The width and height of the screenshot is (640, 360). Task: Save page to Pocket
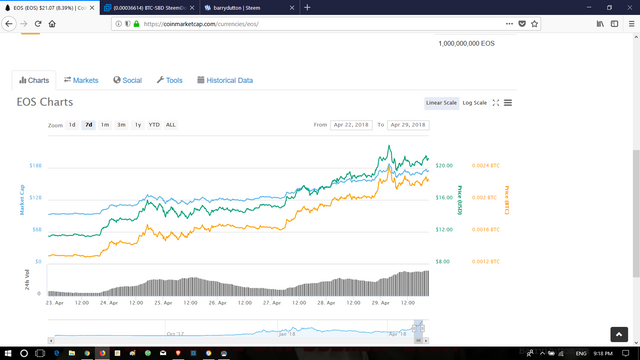[x=522, y=24]
